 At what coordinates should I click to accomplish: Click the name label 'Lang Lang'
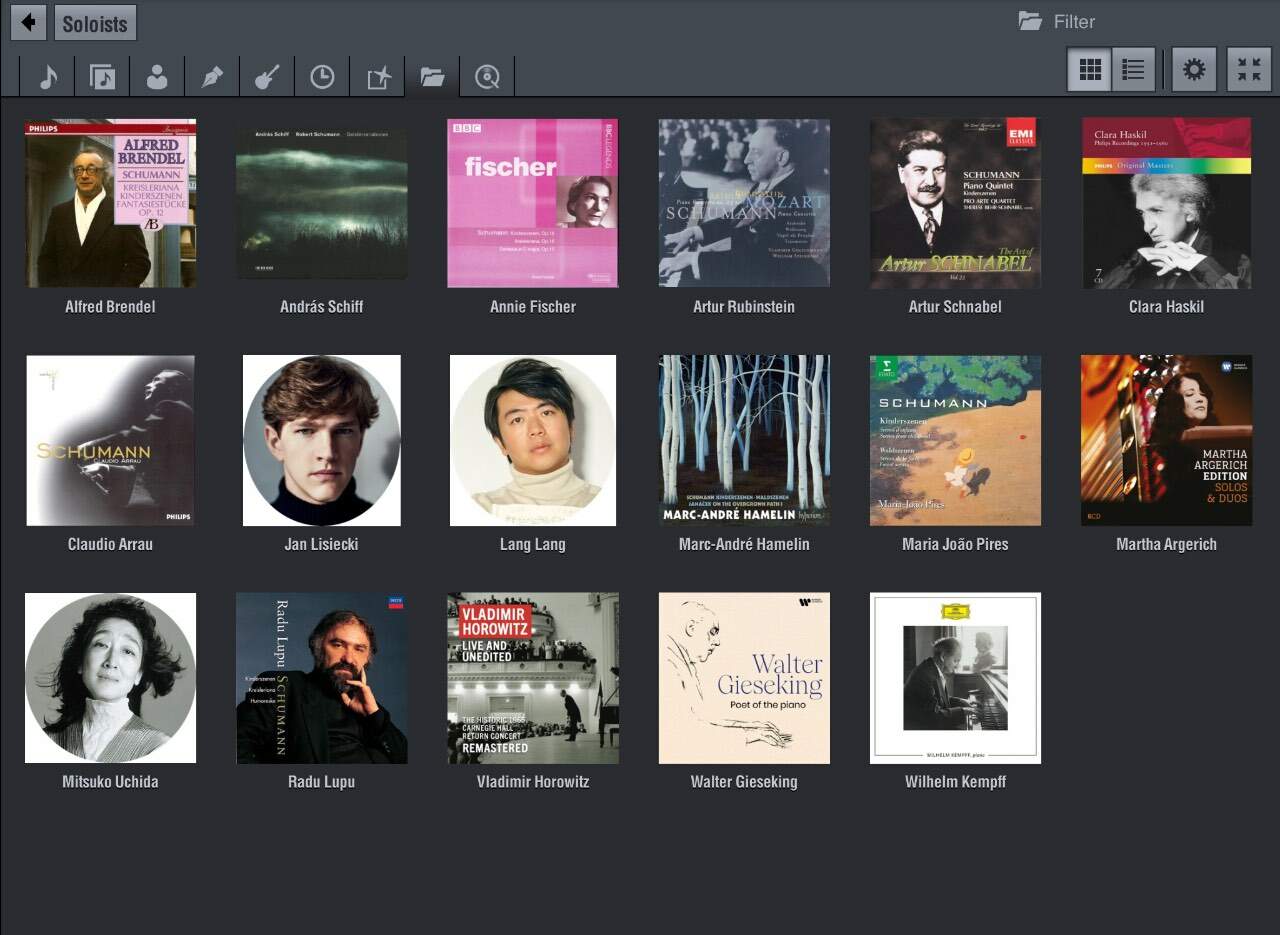point(533,544)
